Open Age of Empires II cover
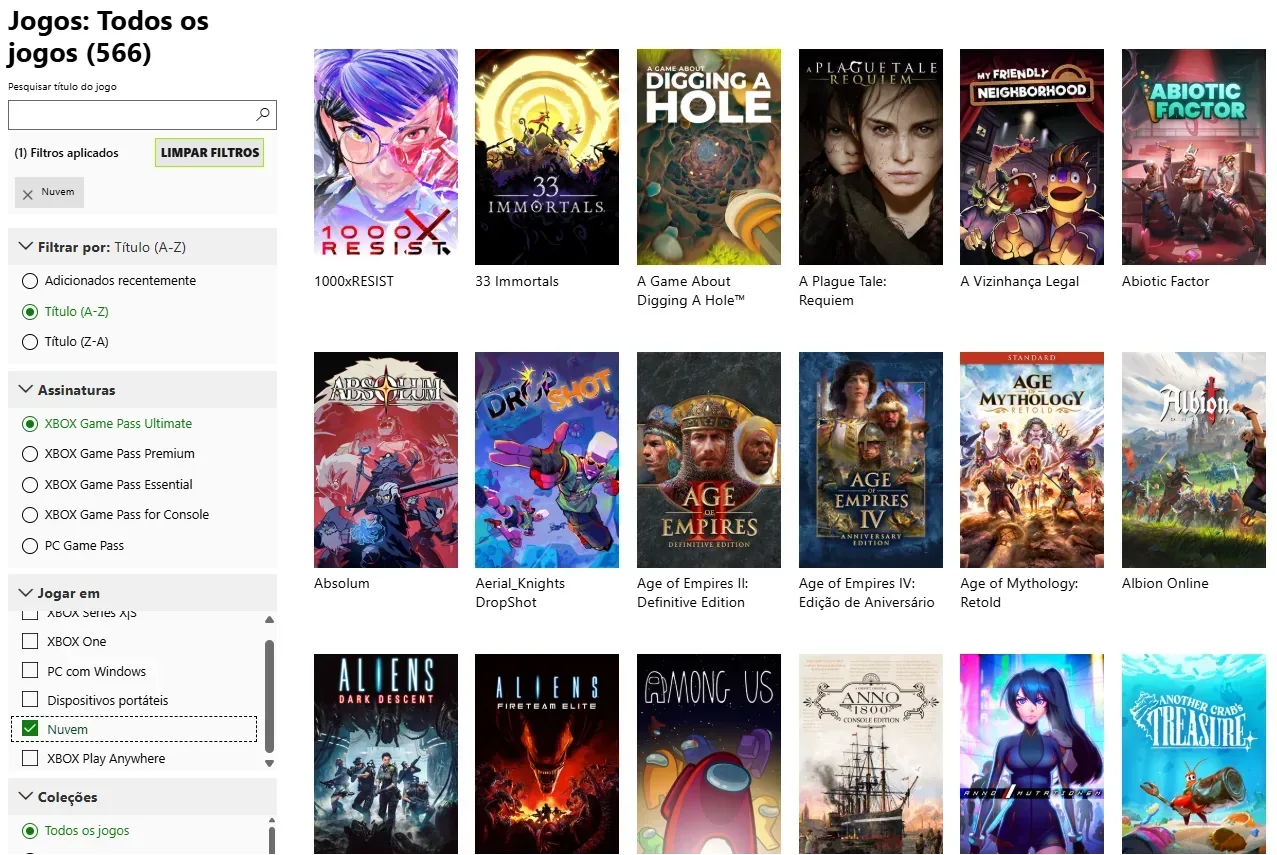Viewport: 1277px width, 855px height. (709, 460)
